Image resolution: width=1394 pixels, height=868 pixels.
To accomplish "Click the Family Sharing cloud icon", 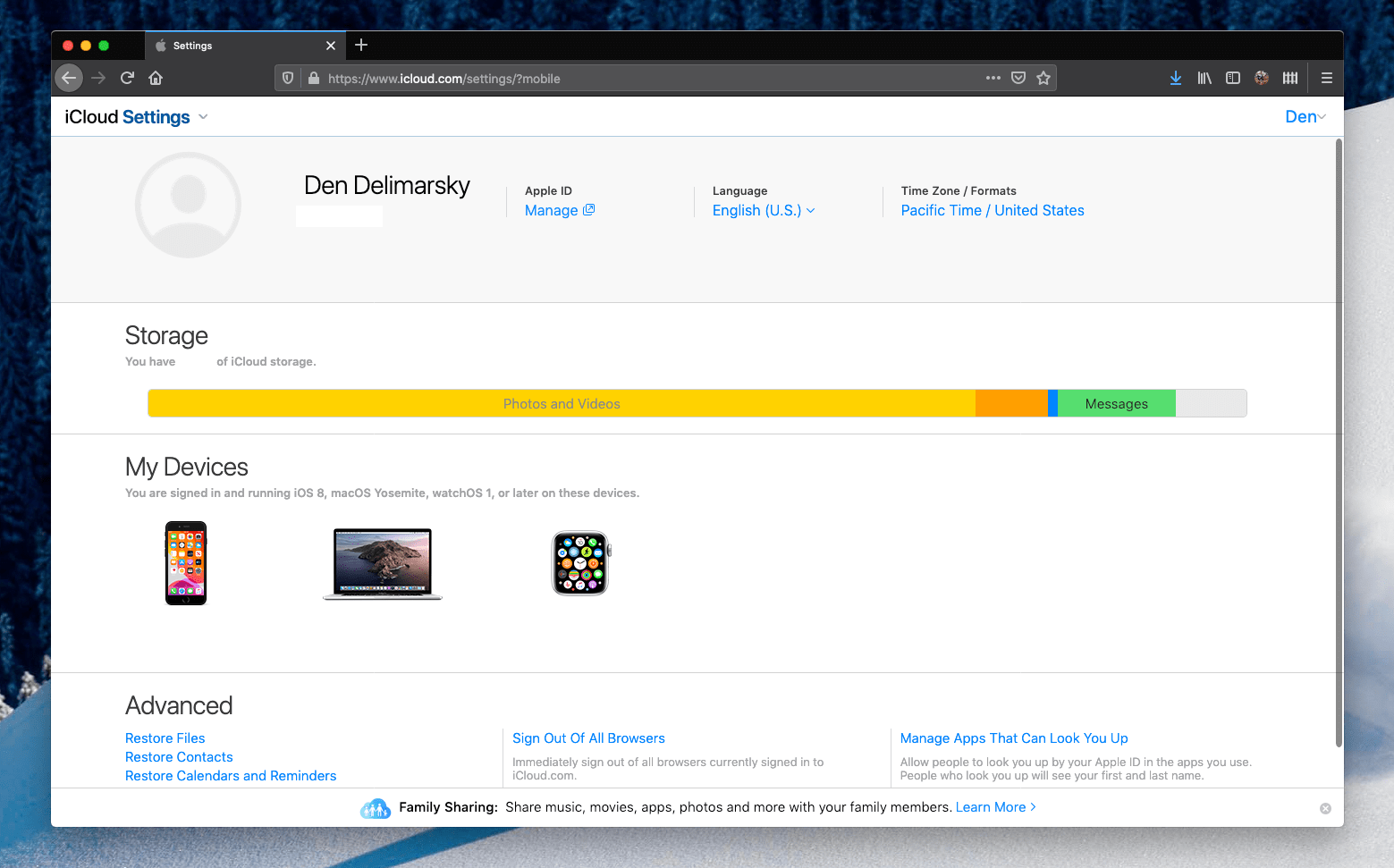I will click(x=376, y=808).
